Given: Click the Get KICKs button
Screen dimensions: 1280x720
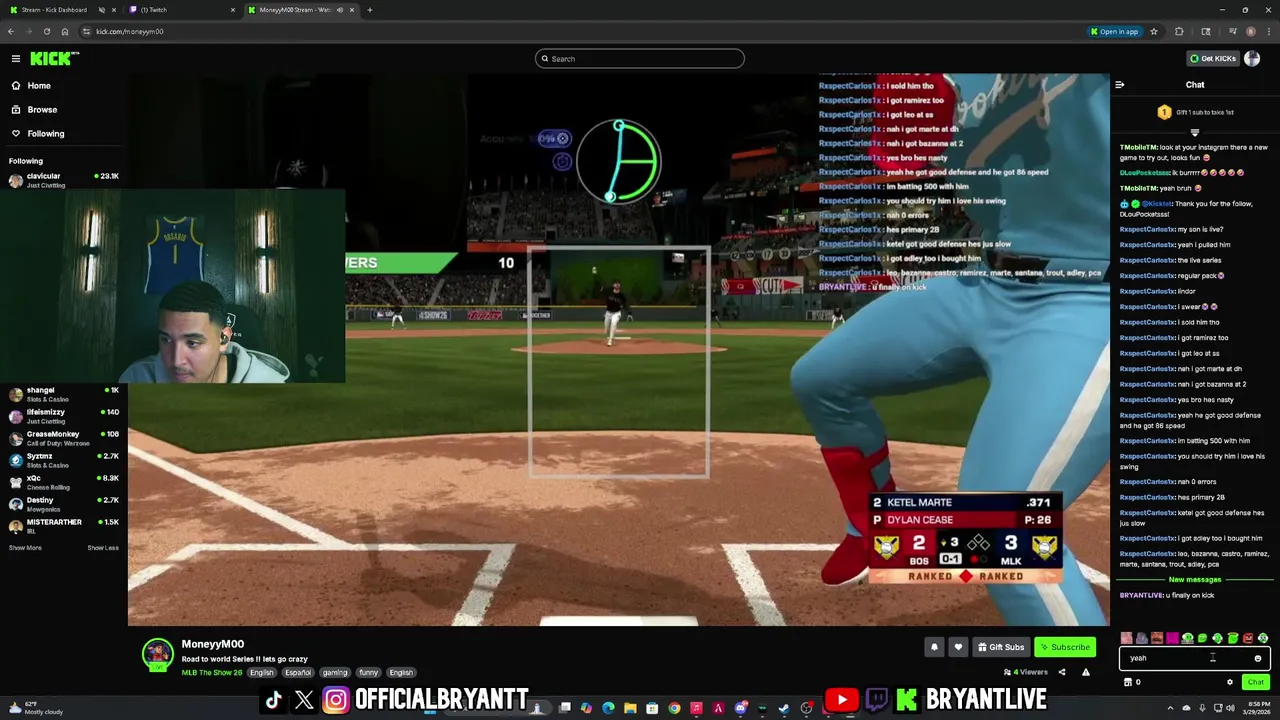Looking at the screenshot, I should (x=1212, y=59).
